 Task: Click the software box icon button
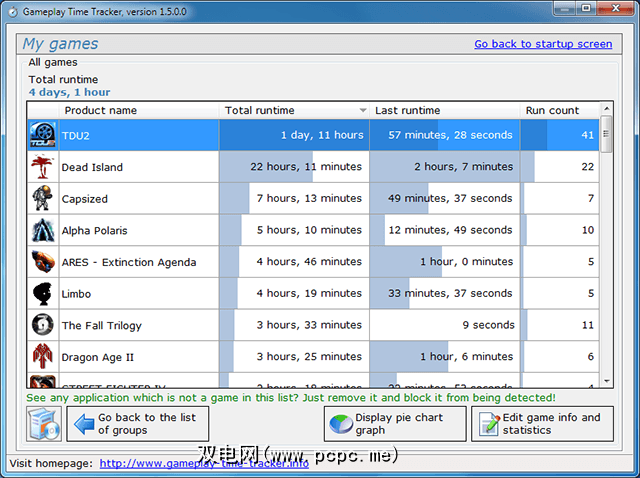click(44, 424)
